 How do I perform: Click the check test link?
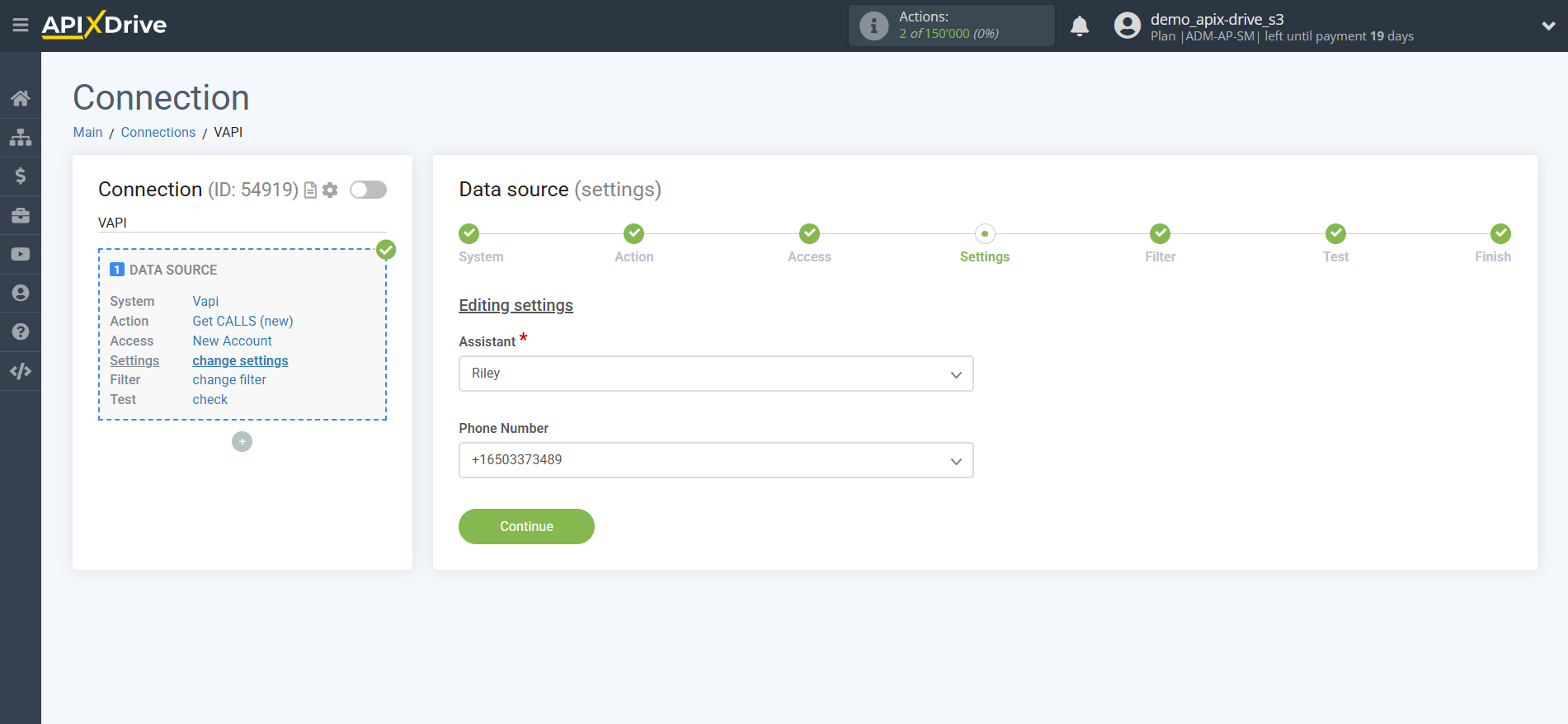(x=210, y=400)
